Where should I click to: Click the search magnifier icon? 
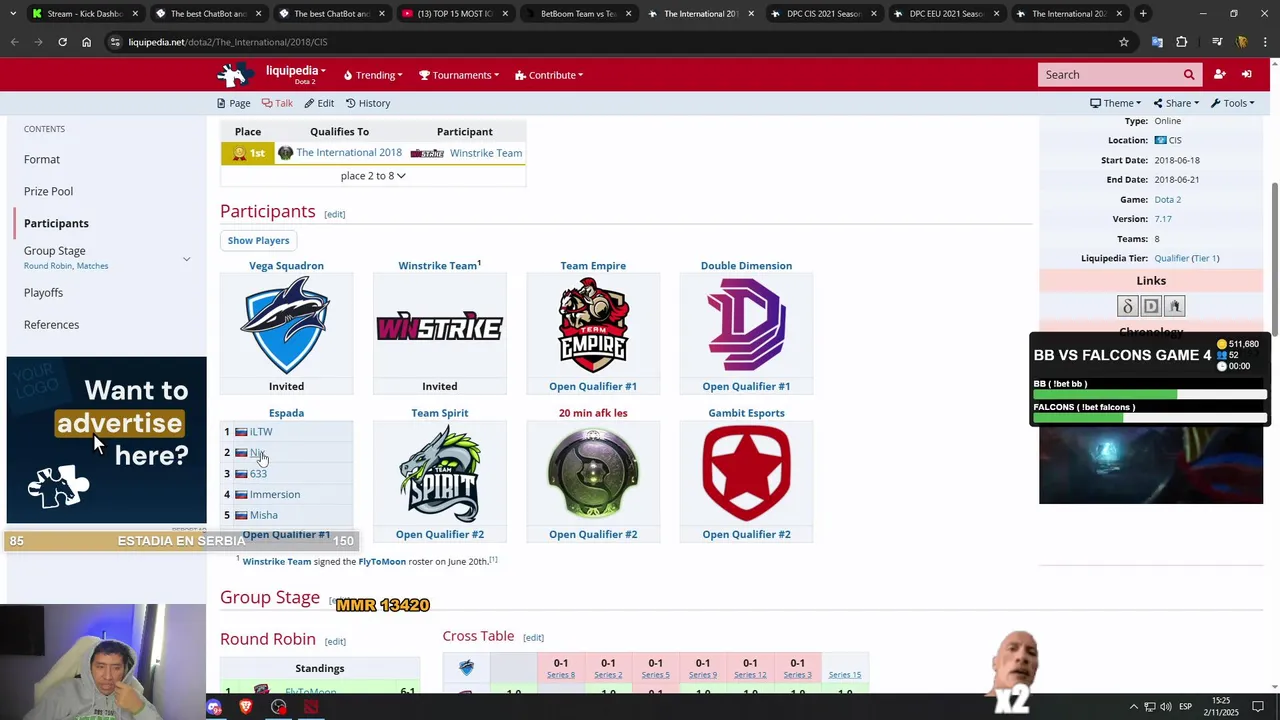click(1189, 75)
